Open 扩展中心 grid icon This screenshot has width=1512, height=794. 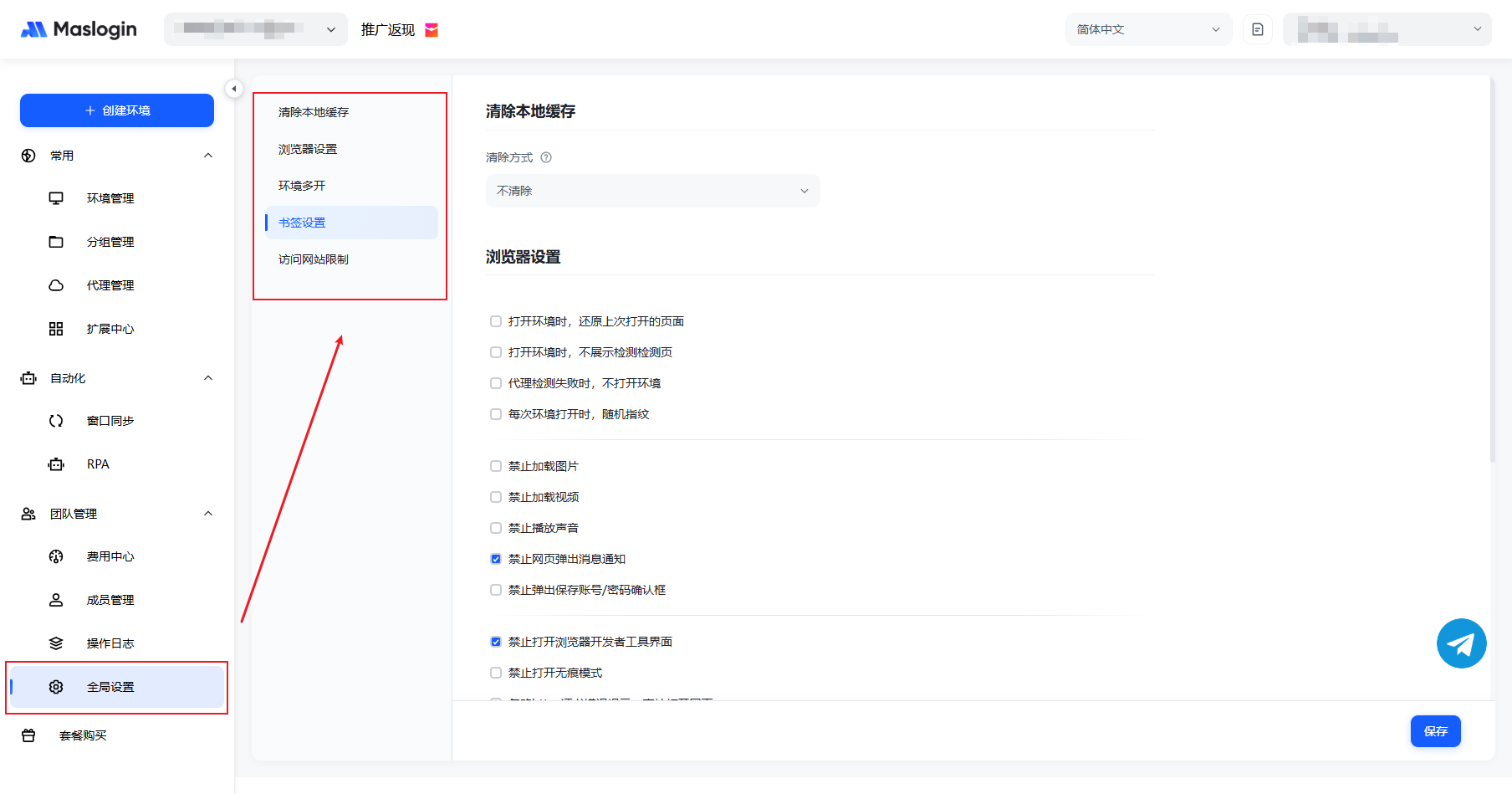click(x=56, y=329)
